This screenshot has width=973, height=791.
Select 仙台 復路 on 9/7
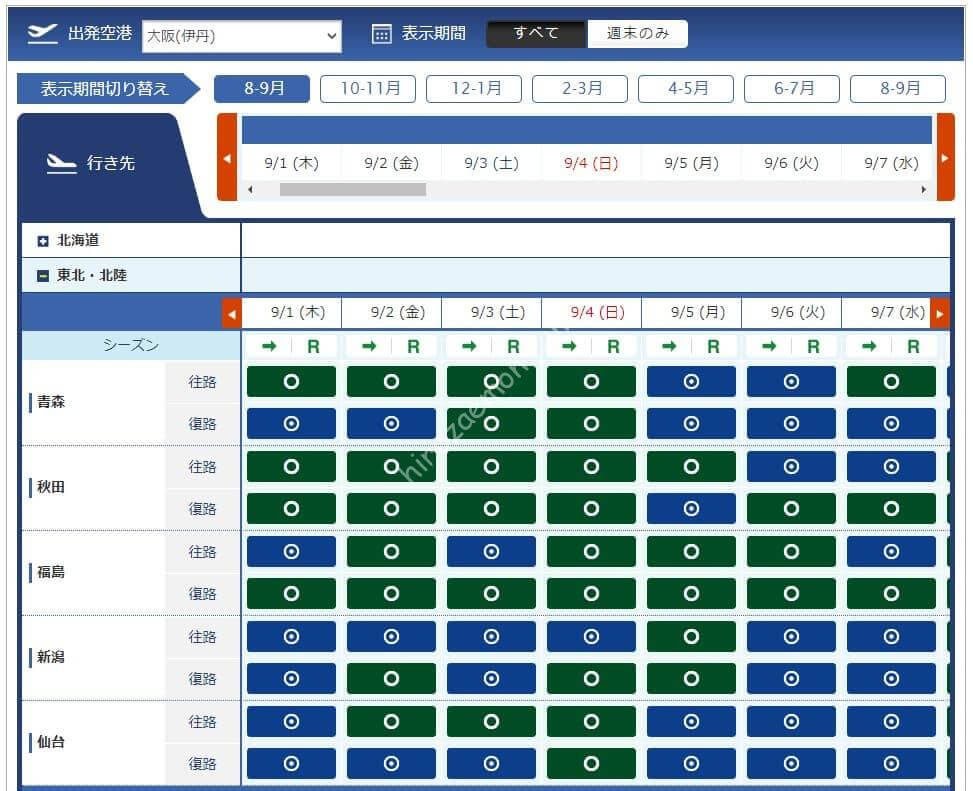coord(891,764)
